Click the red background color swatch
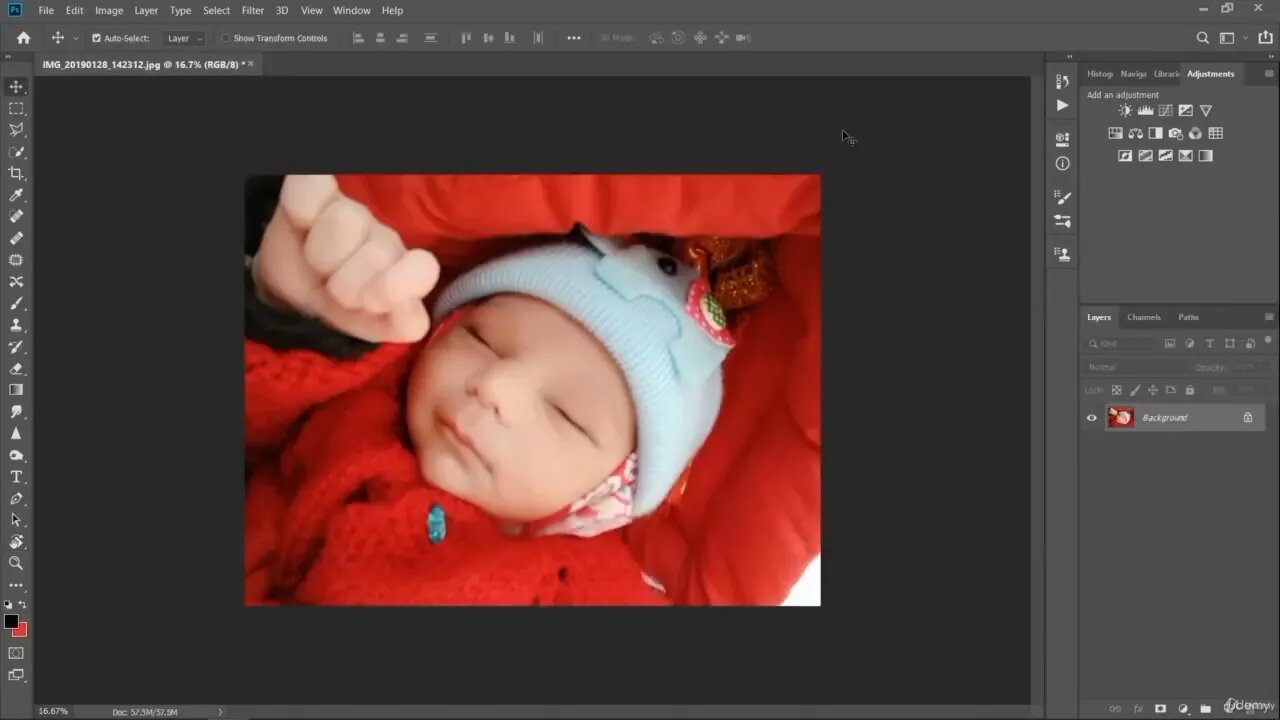Screen dimensions: 1280x720 pyautogui.click(x=22, y=631)
